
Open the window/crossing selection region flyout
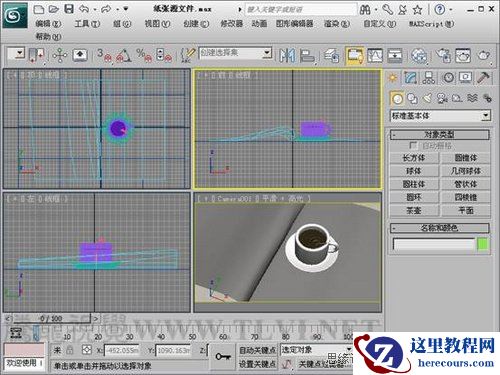[37, 55]
